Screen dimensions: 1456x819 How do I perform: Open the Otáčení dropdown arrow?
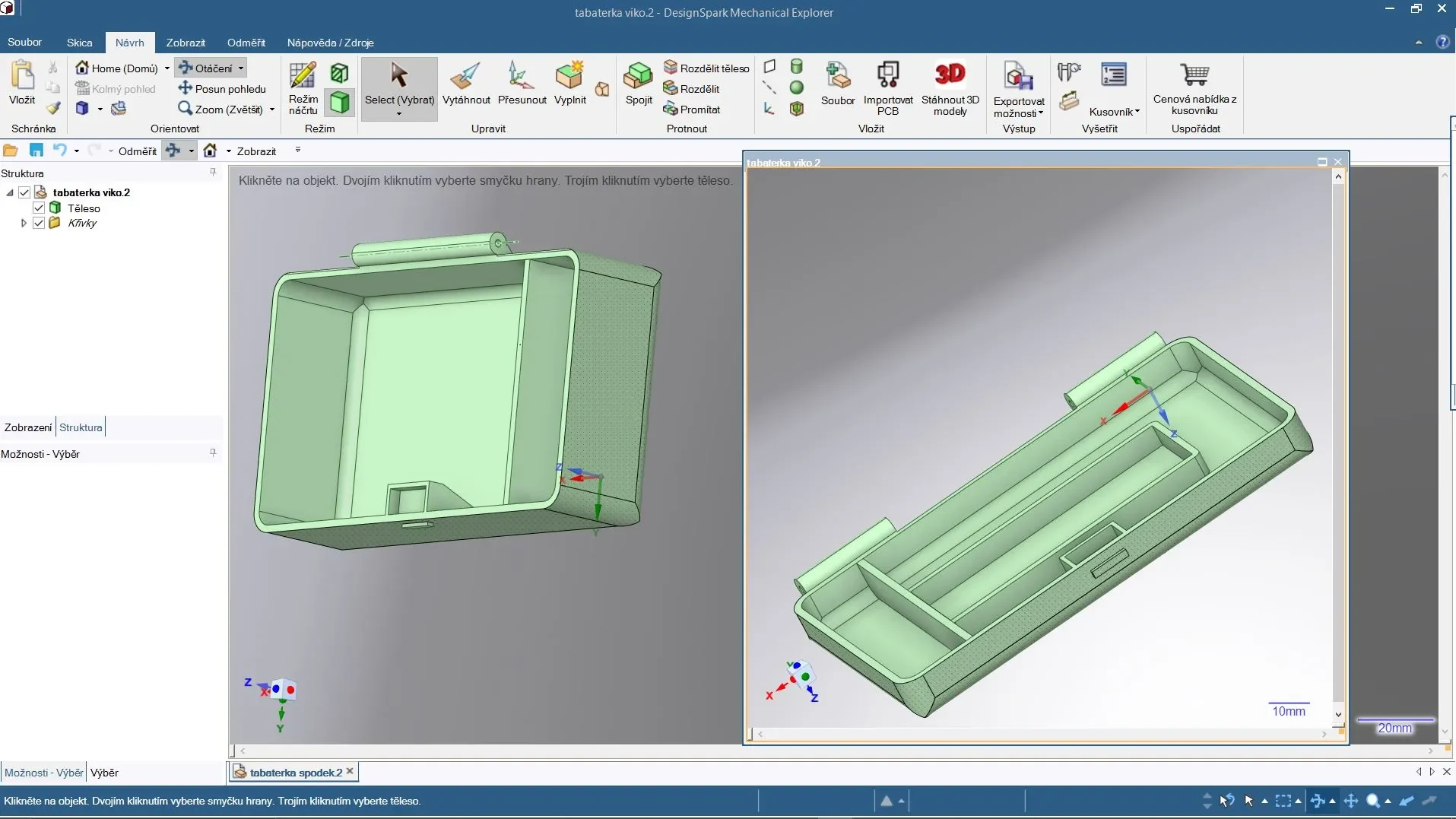(x=241, y=68)
